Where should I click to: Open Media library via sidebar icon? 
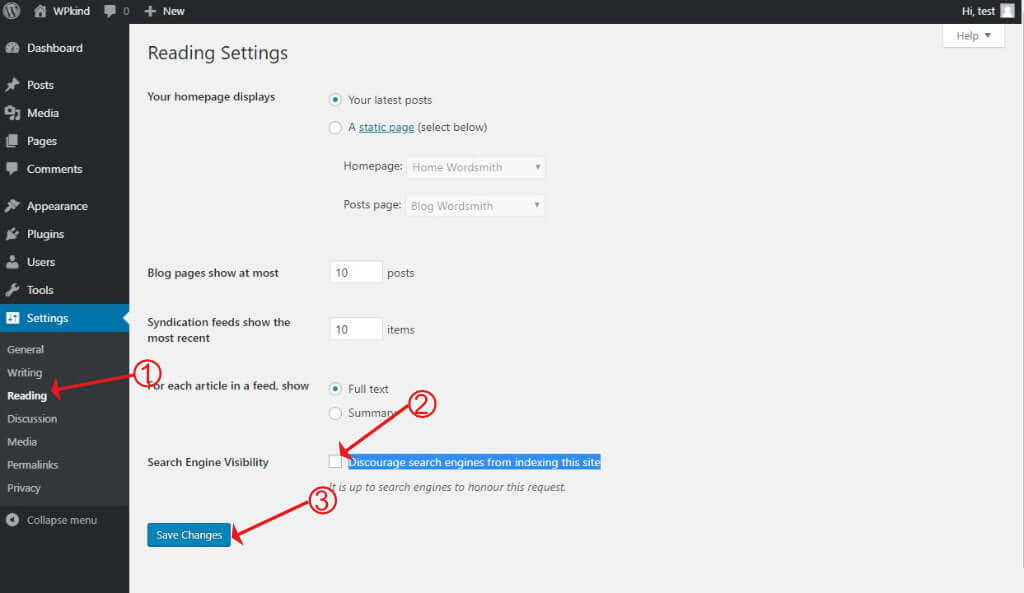[14, 112]
